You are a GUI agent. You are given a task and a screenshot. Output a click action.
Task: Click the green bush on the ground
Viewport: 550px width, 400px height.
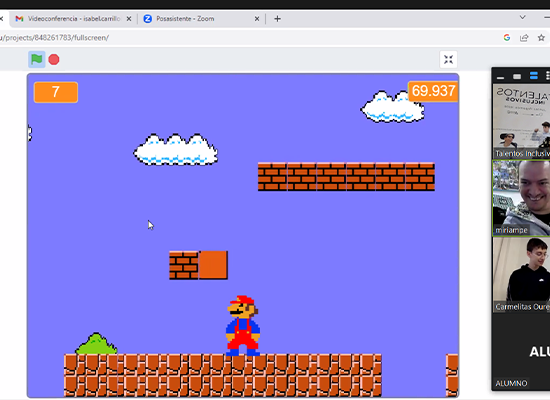96,344
